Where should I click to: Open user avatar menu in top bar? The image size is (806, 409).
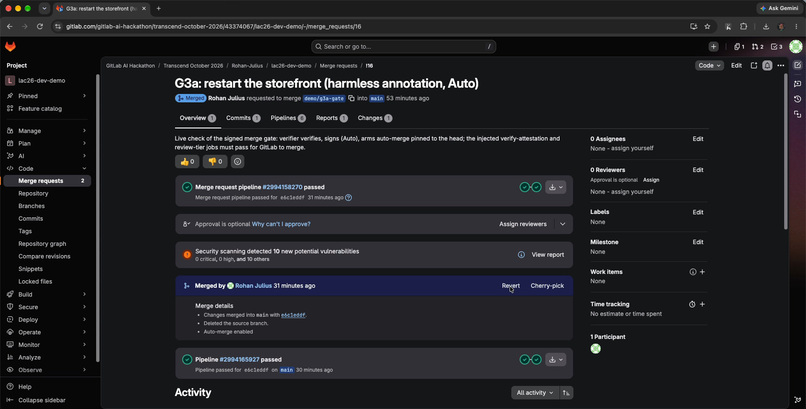pos(795,47)
